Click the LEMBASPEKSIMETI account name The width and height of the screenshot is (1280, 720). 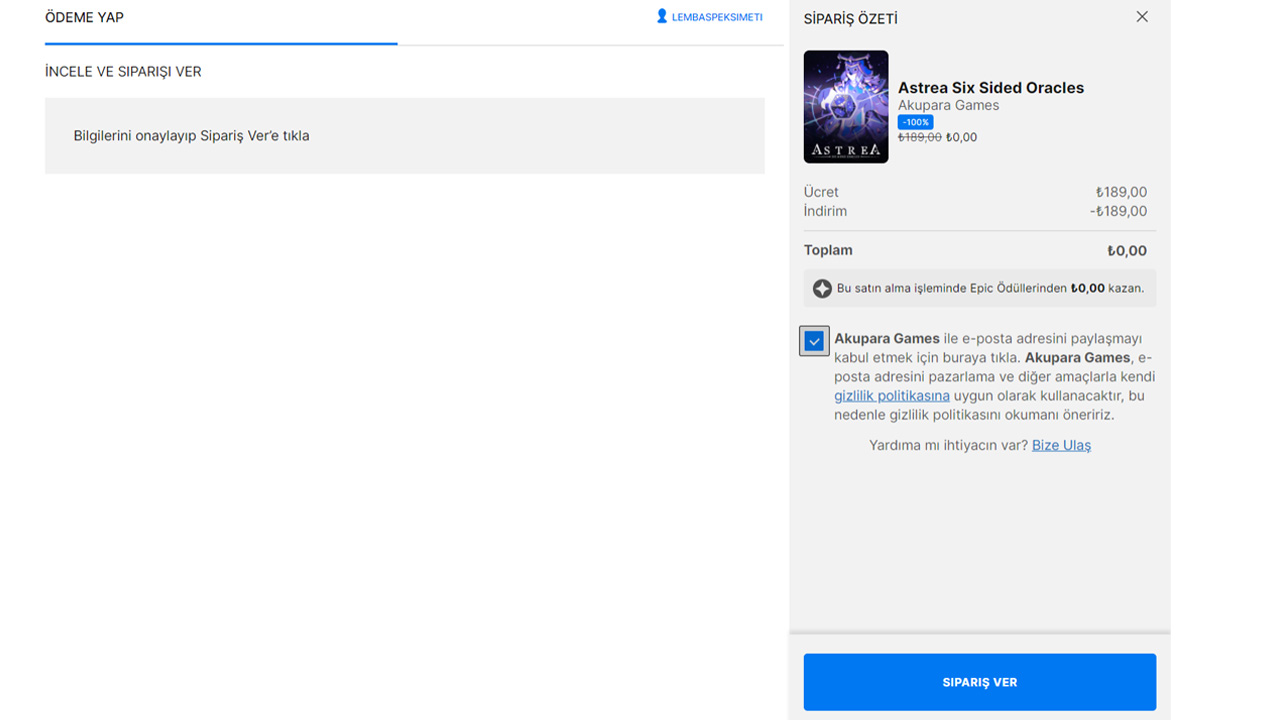(717, 18)
